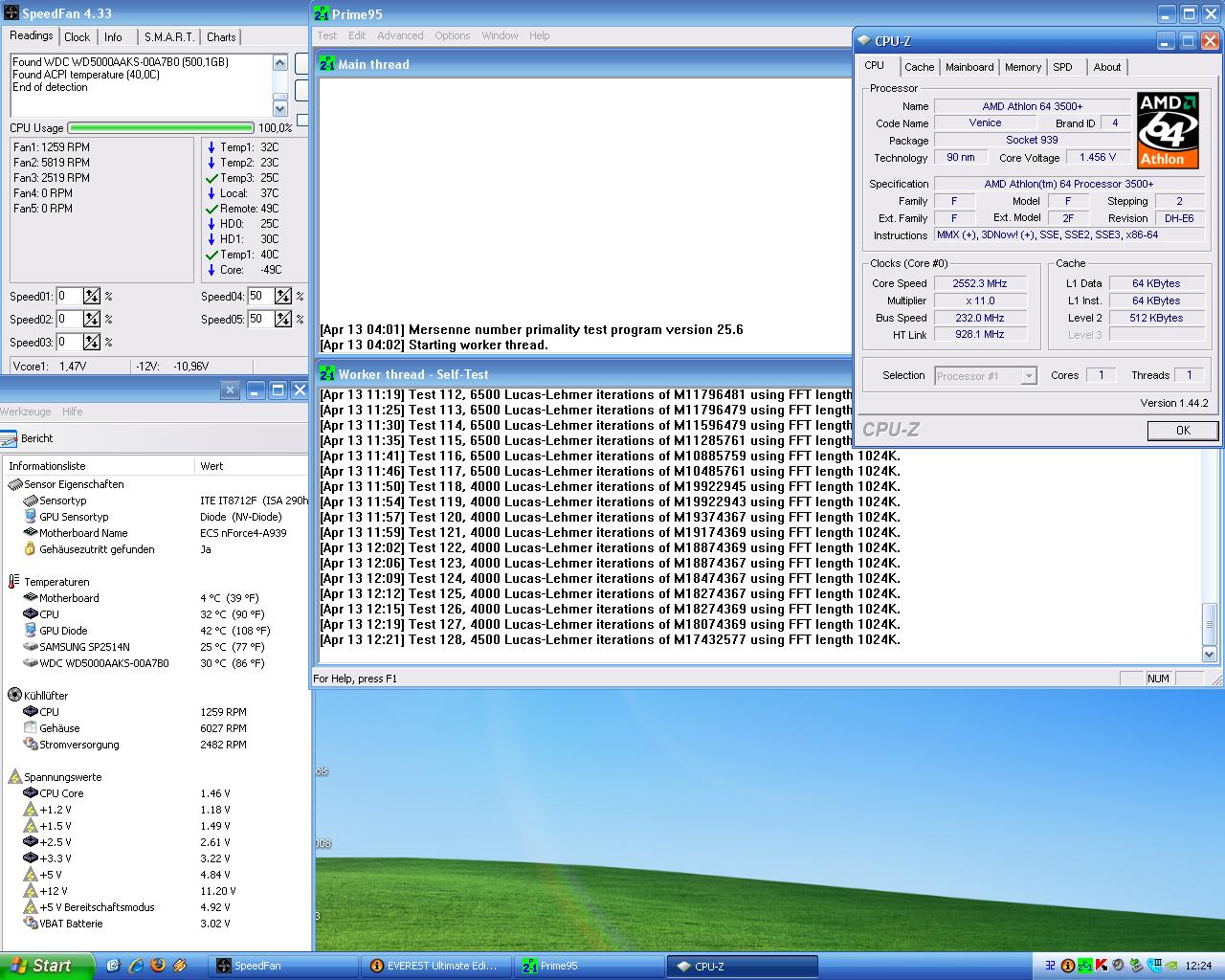Click the SAMSUNG SP2514N drive icon
This screenshot has width=1225, height=980.
tap(31, 647)
